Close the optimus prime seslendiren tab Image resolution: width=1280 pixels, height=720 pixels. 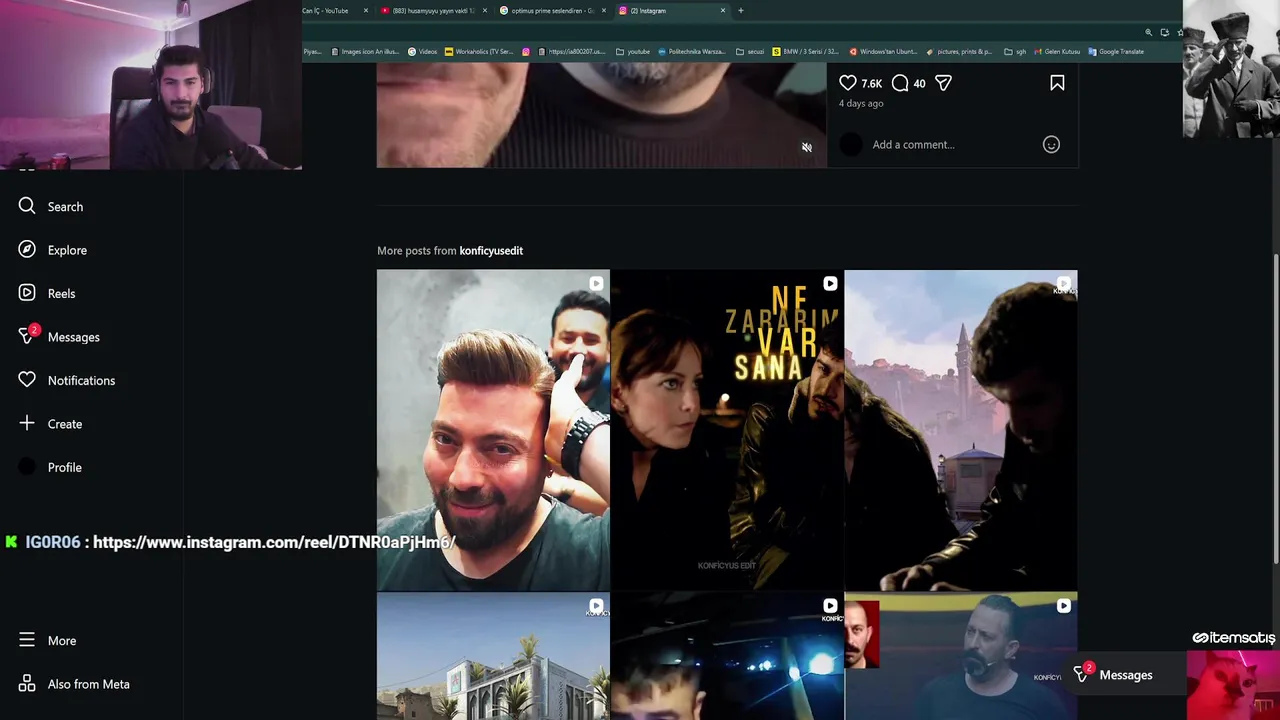604,10
